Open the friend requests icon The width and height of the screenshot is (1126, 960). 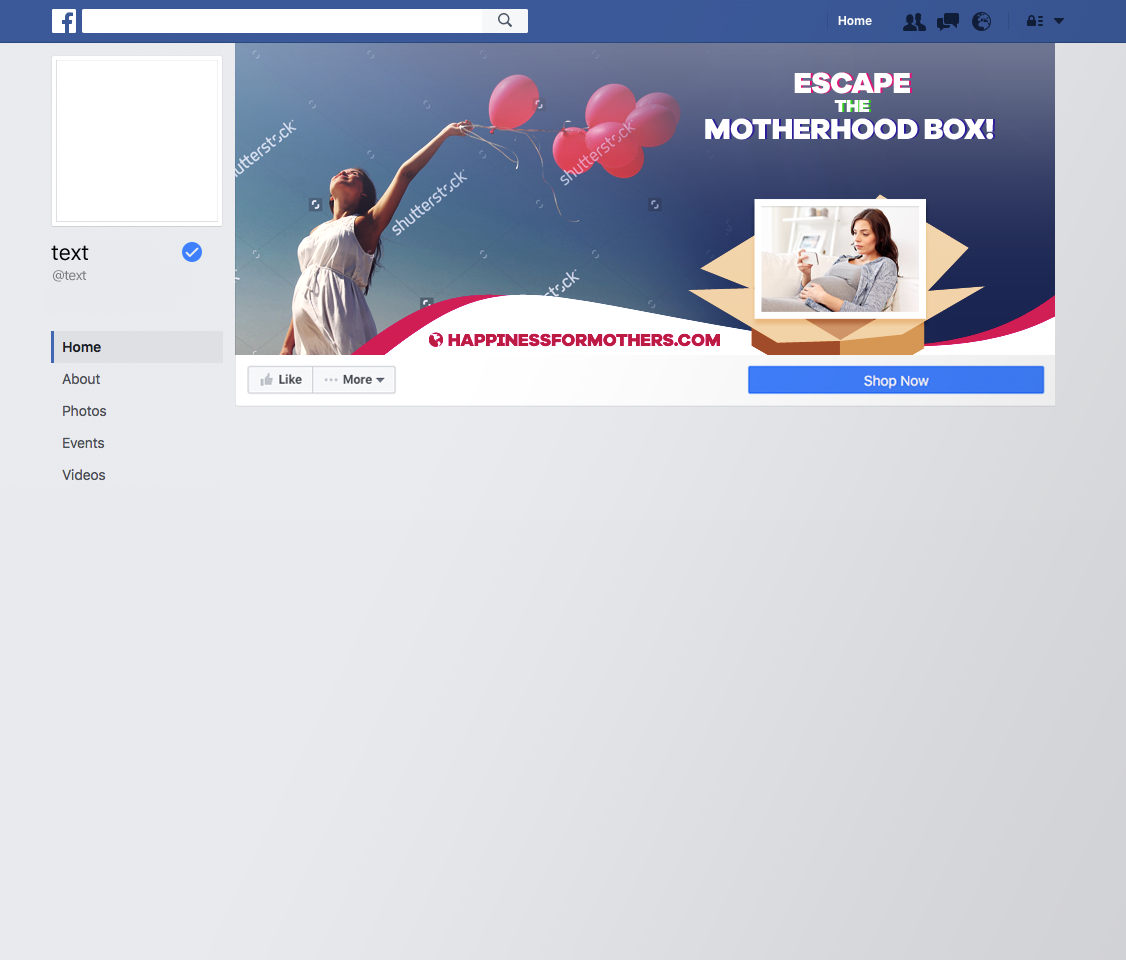coord(913,22)
